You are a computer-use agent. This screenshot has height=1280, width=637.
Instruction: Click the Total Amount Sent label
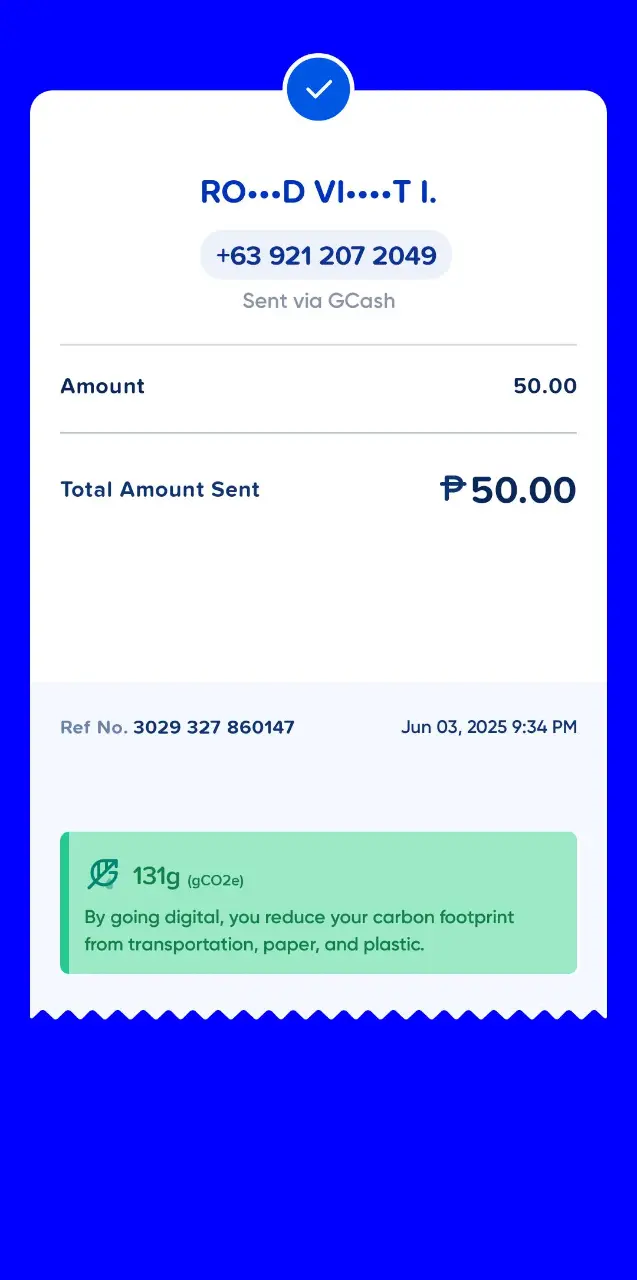160,489
